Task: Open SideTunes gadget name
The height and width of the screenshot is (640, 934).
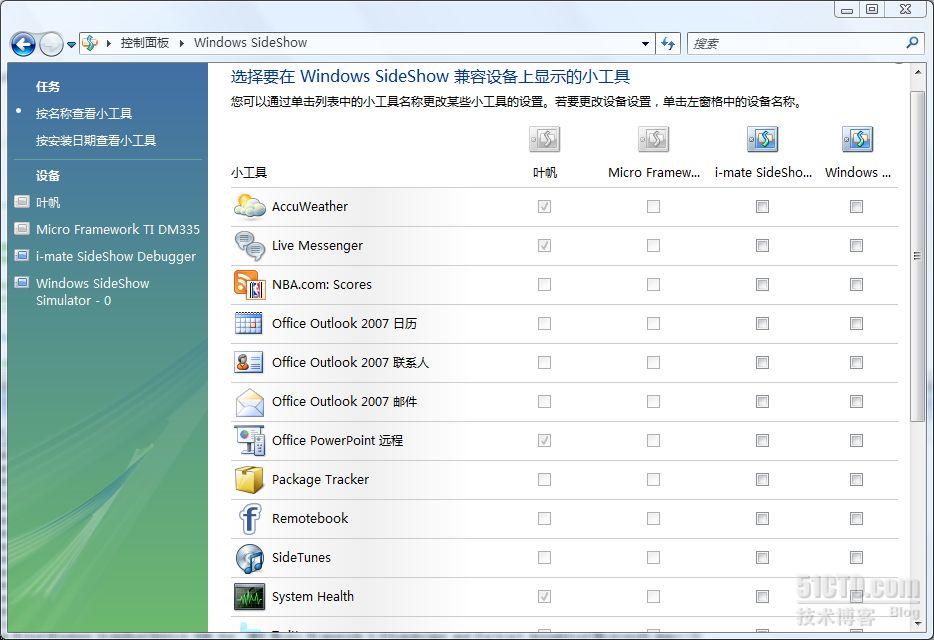Action: [301, 558]
